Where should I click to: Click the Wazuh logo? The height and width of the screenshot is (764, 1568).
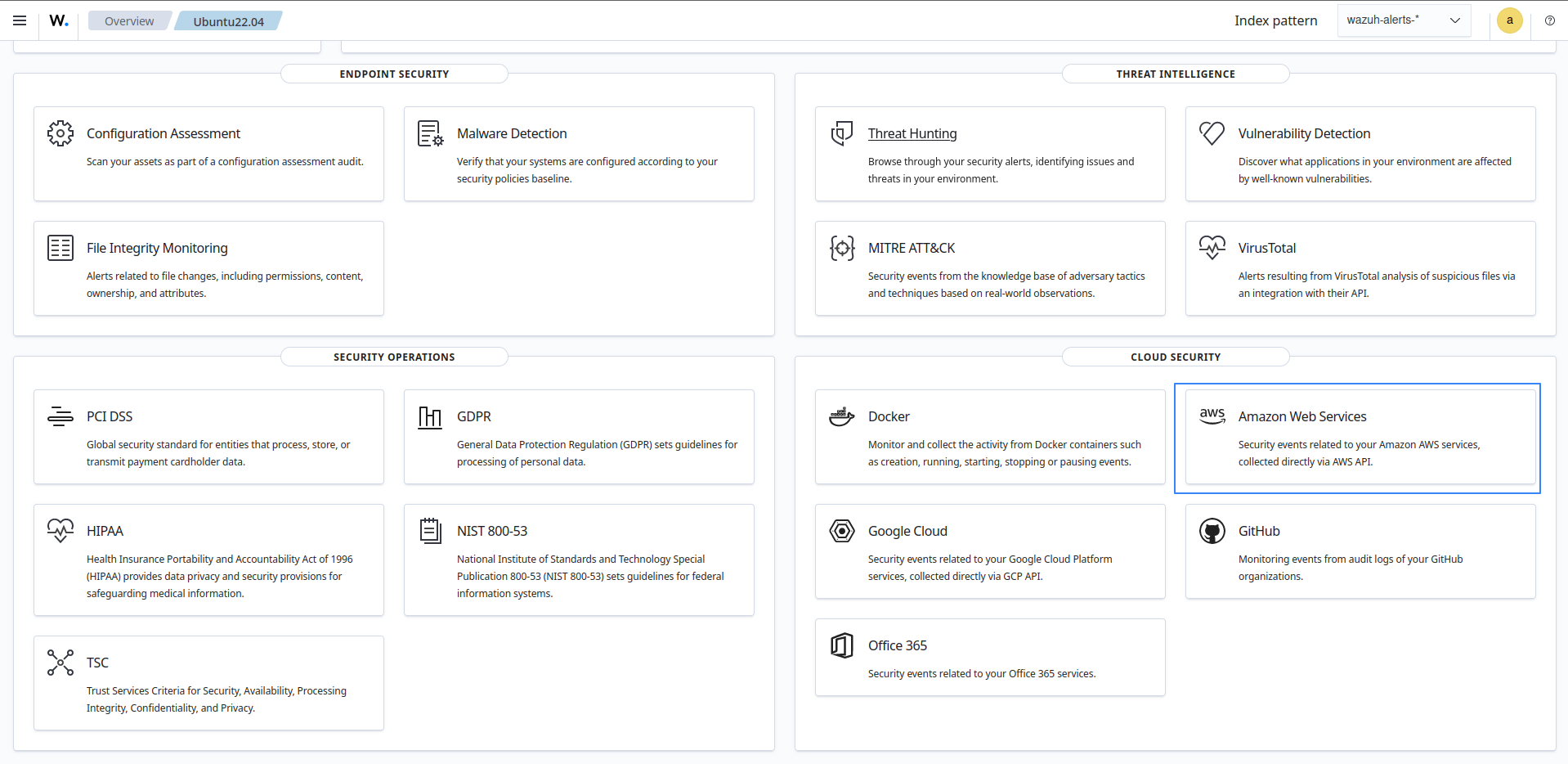pos(58,20)
